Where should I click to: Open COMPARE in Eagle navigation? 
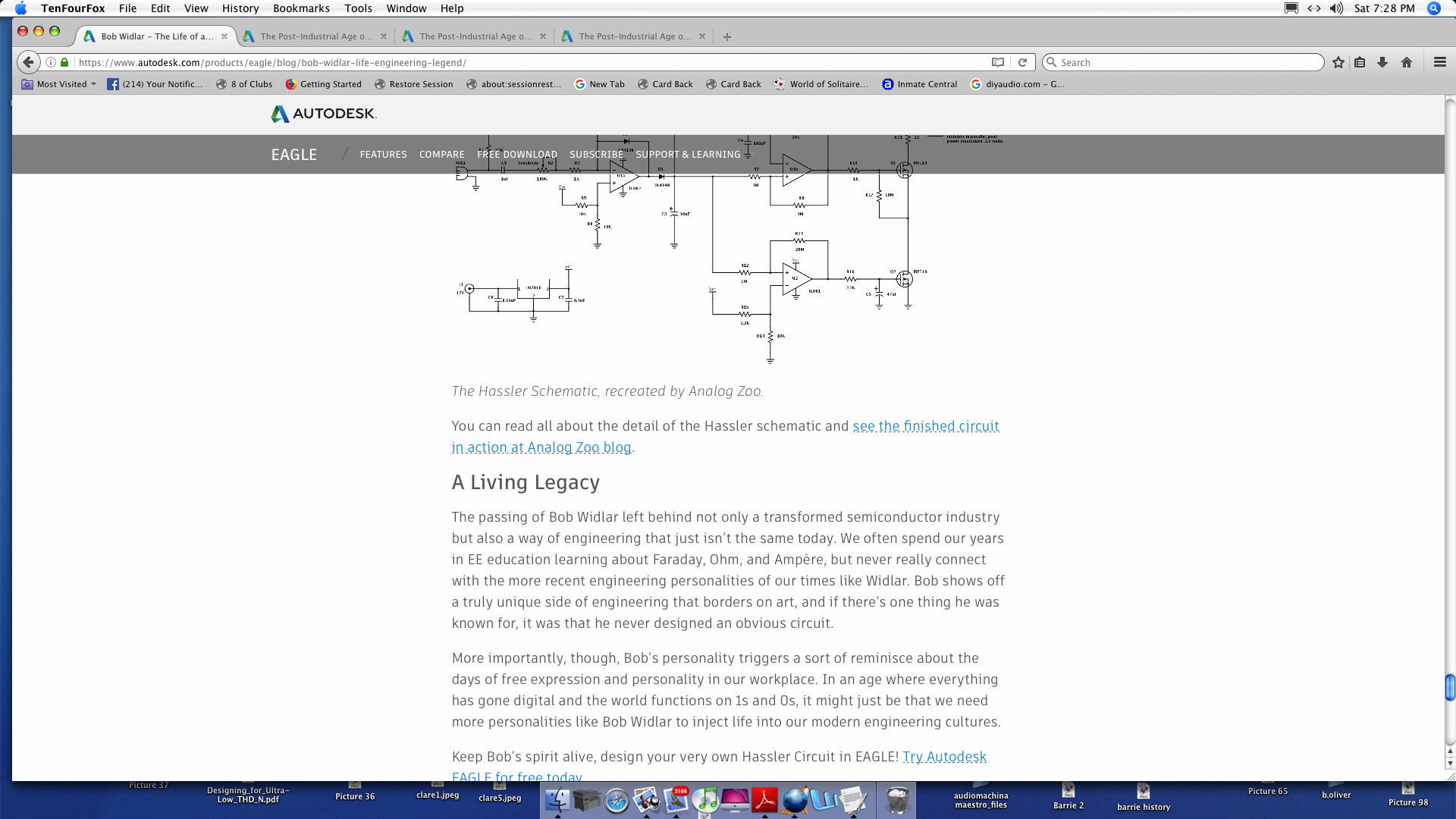[x=442, y=155]
